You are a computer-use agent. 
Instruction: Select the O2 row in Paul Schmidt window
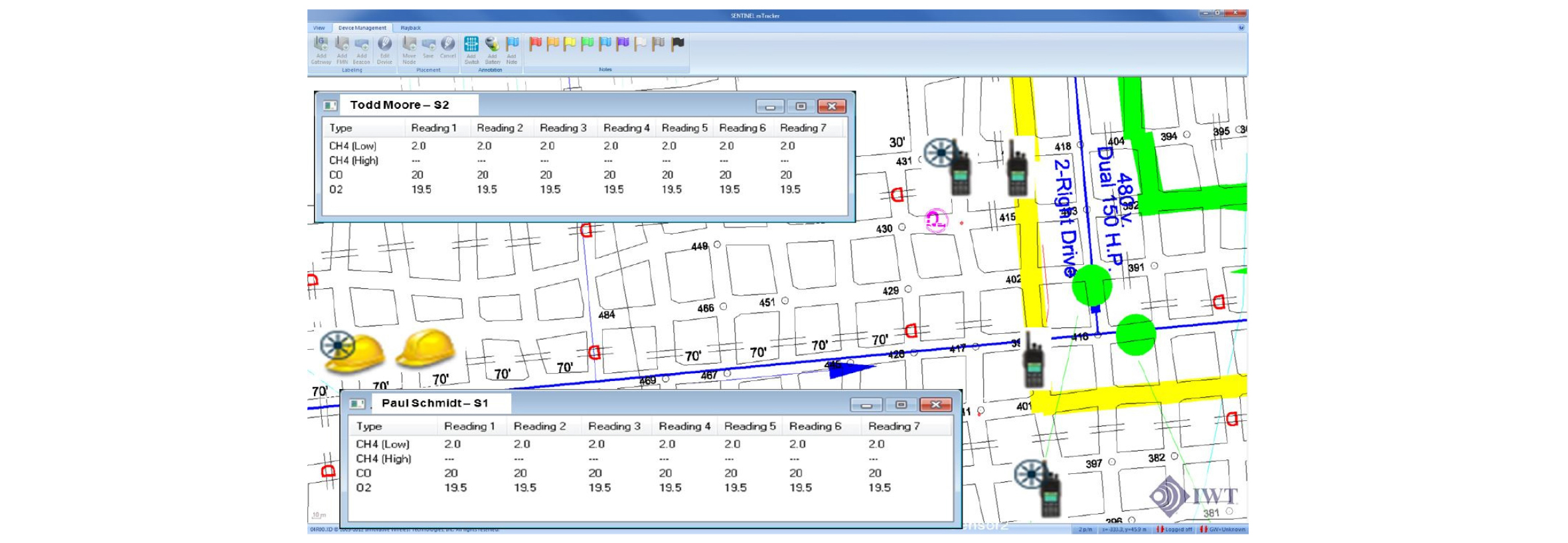click(651, 488)
